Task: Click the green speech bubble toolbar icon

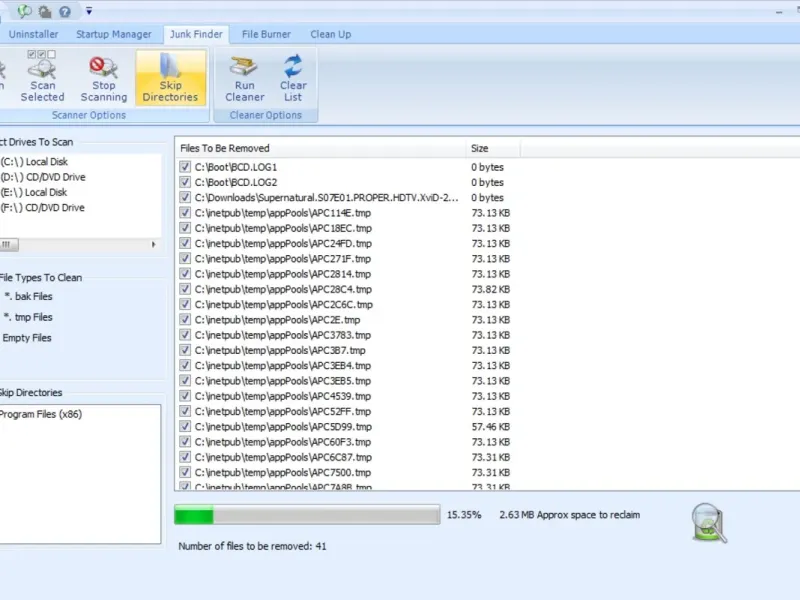Action: coord(24,11)
